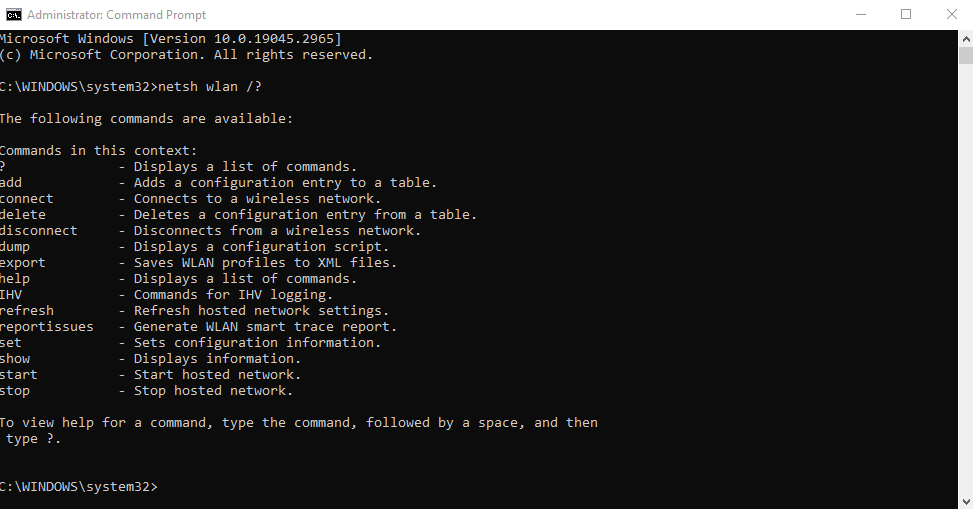Click the scrollbar up arrow
Viewport: 973px width, 509px height.
pyautogui.click(x=965, y=39)
